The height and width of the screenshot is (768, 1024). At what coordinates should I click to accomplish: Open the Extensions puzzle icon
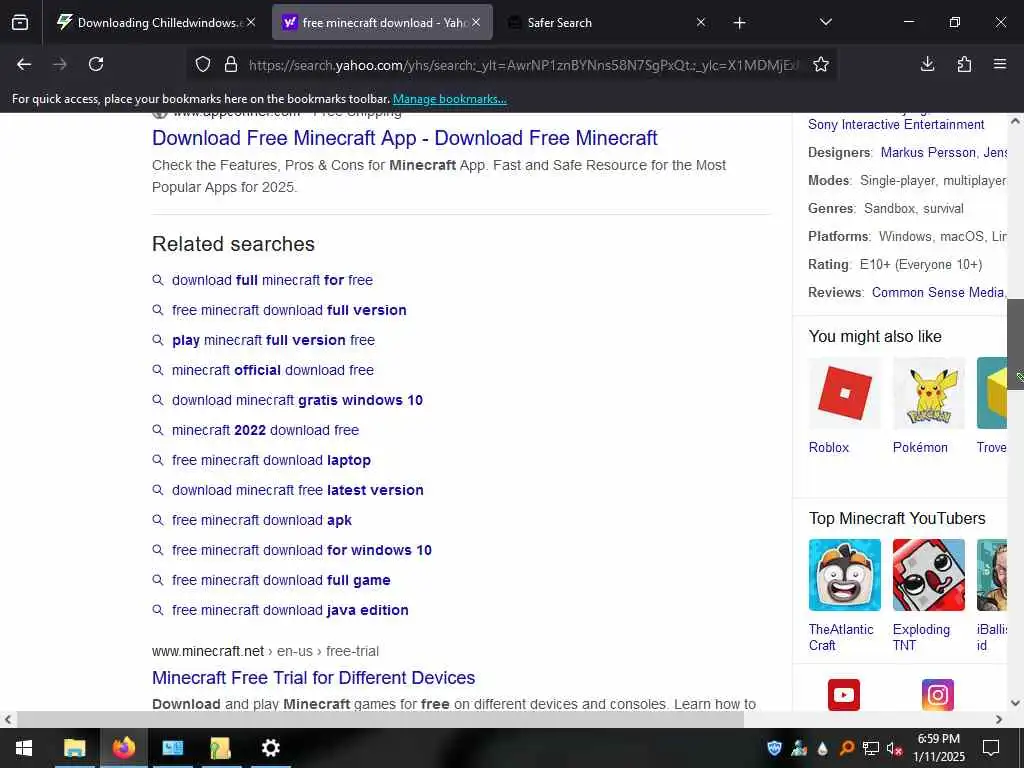click(x=964, y=64)
